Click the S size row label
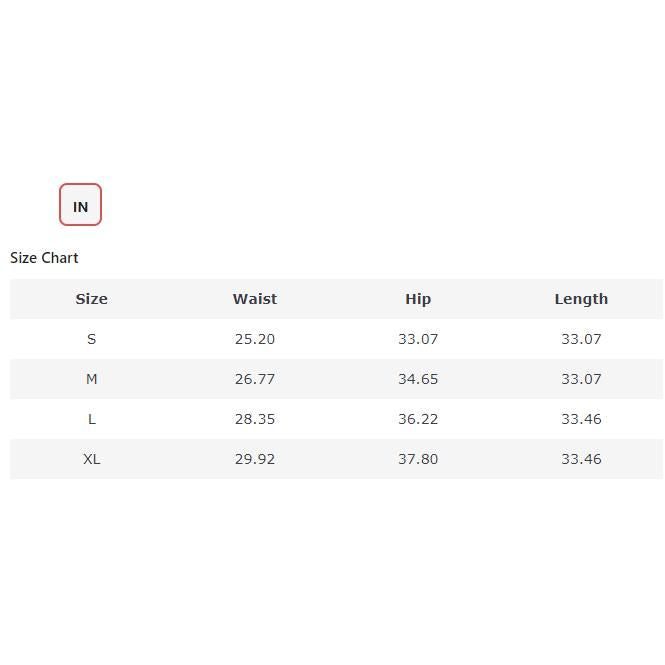The width and height of the screenshot is (665, 665). 91,339
